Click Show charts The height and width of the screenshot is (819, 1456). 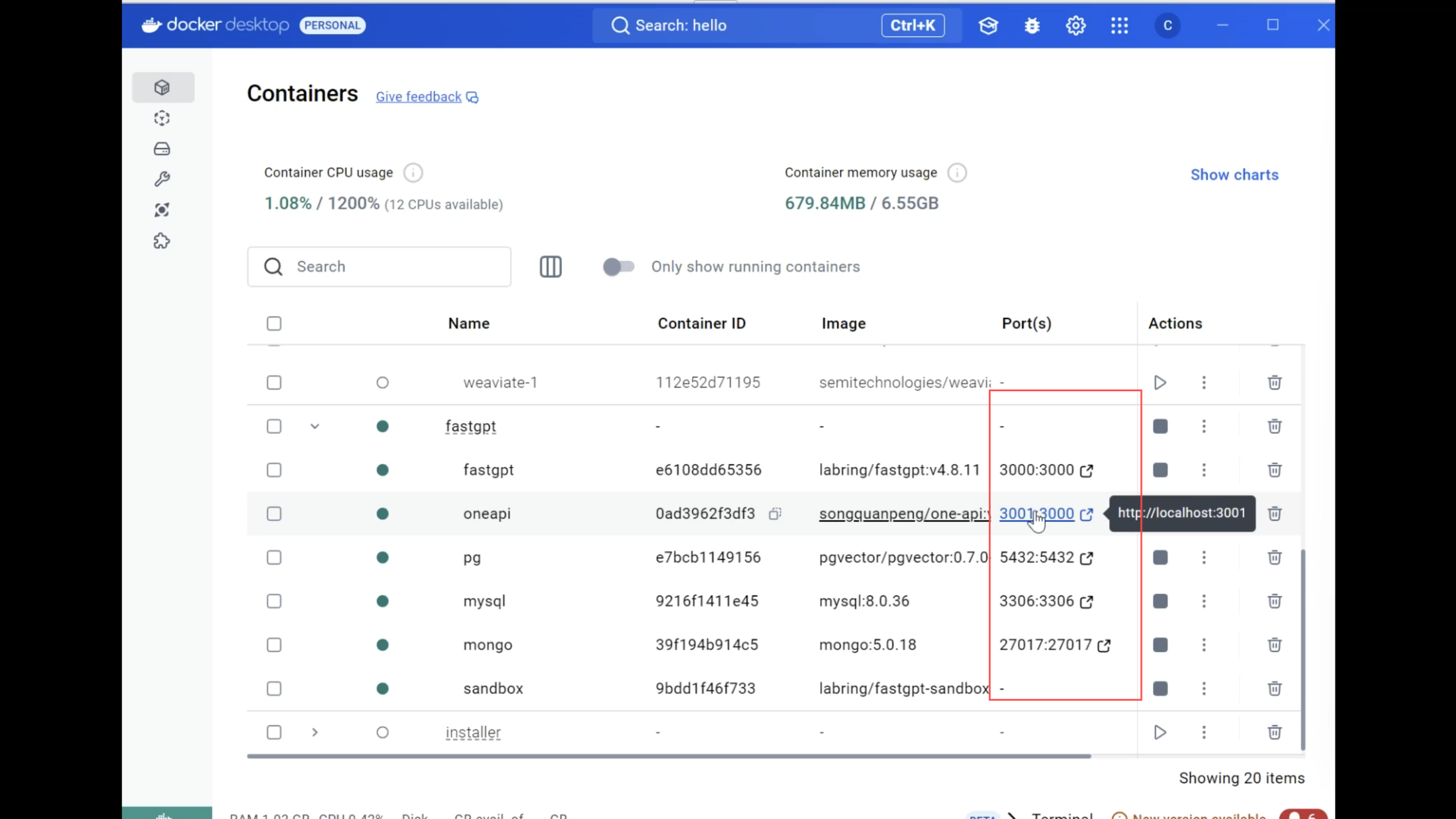click(1234, 175)
